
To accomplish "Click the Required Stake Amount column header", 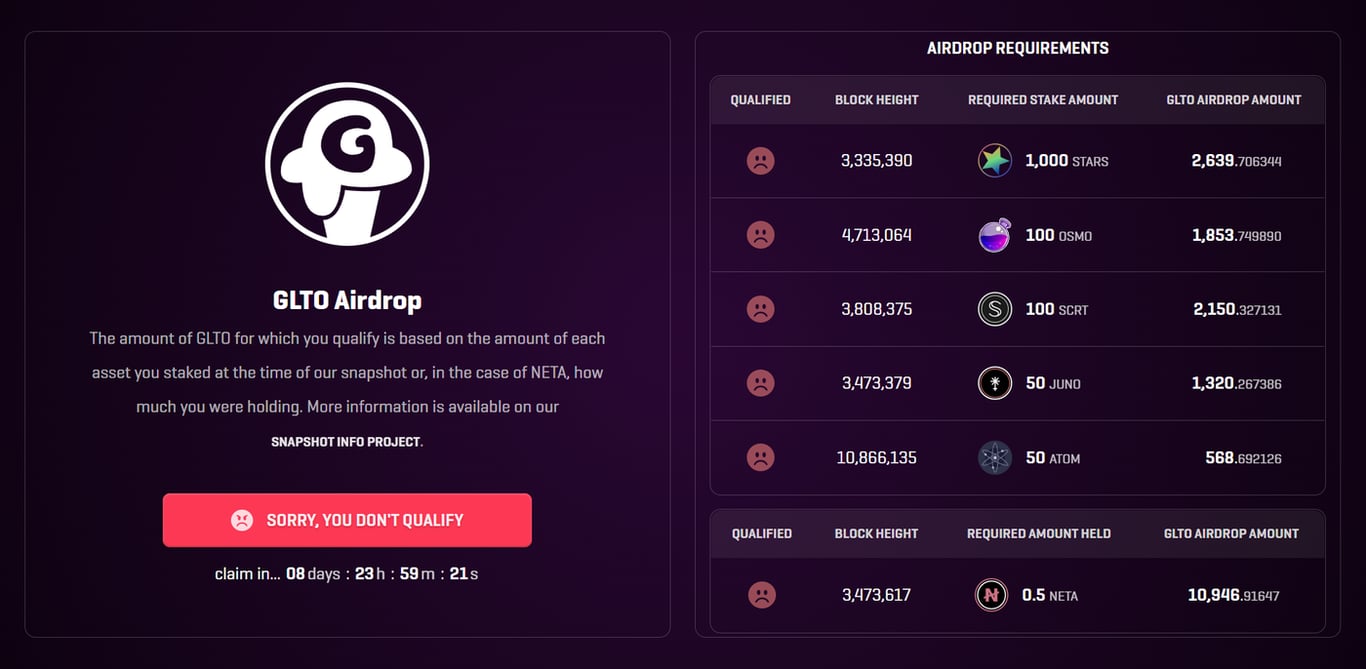I will [1043, 100].
